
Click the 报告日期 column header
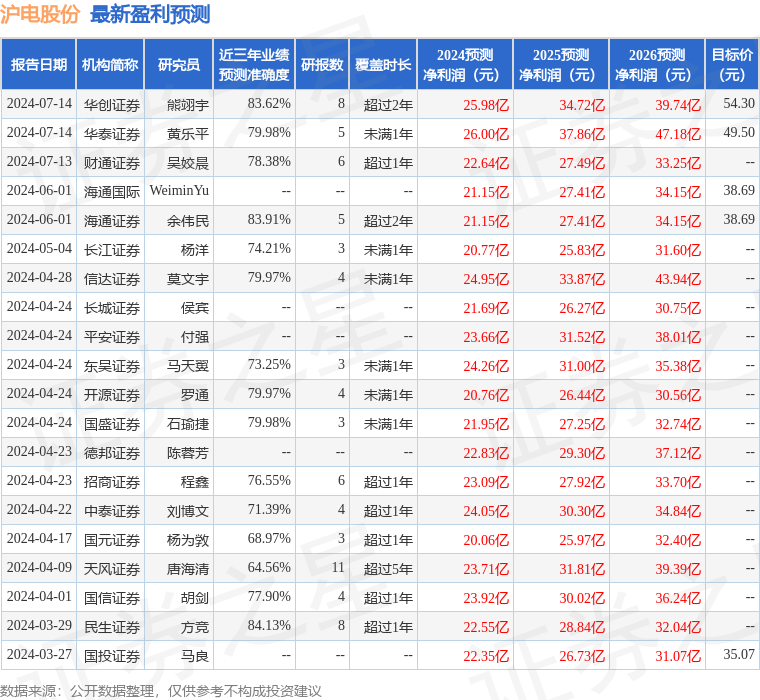click(38, 64)
